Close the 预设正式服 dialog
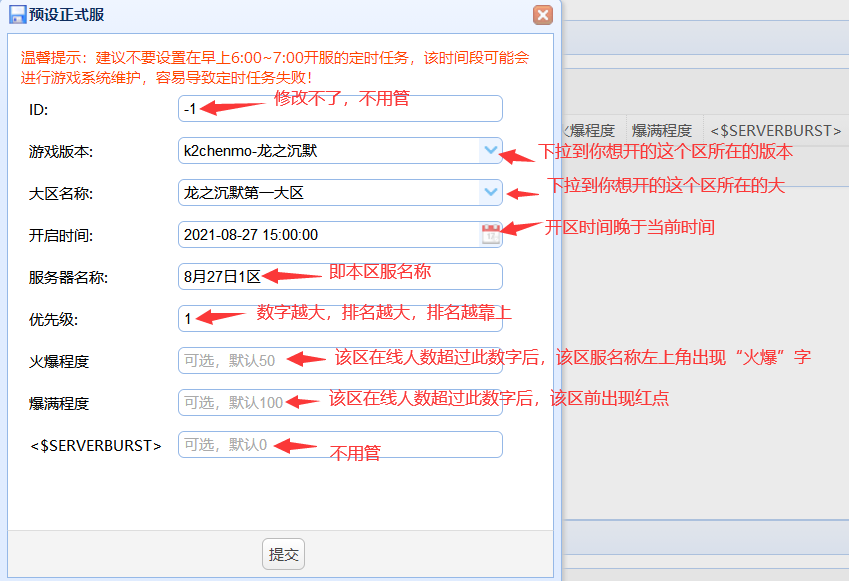 (x=543, y=14)
